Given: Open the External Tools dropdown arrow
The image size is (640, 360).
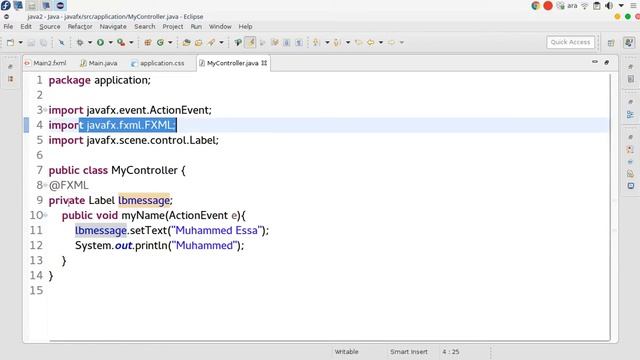Looking at the screenshot, I should click(x=131, y=42).
